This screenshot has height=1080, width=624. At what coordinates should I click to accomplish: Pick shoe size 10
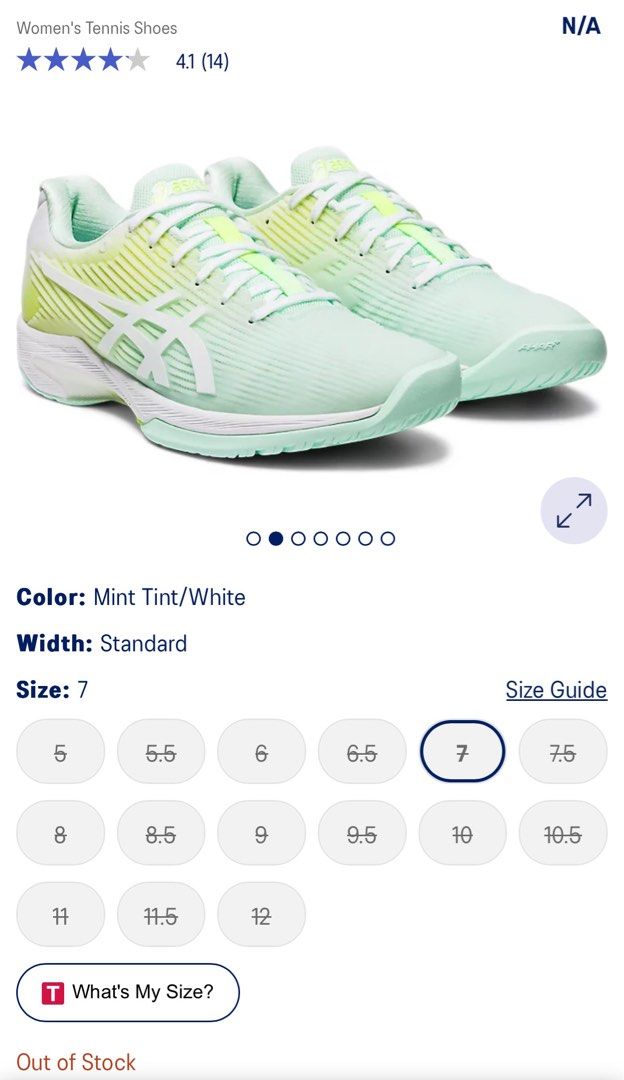(x=462, y=833)
